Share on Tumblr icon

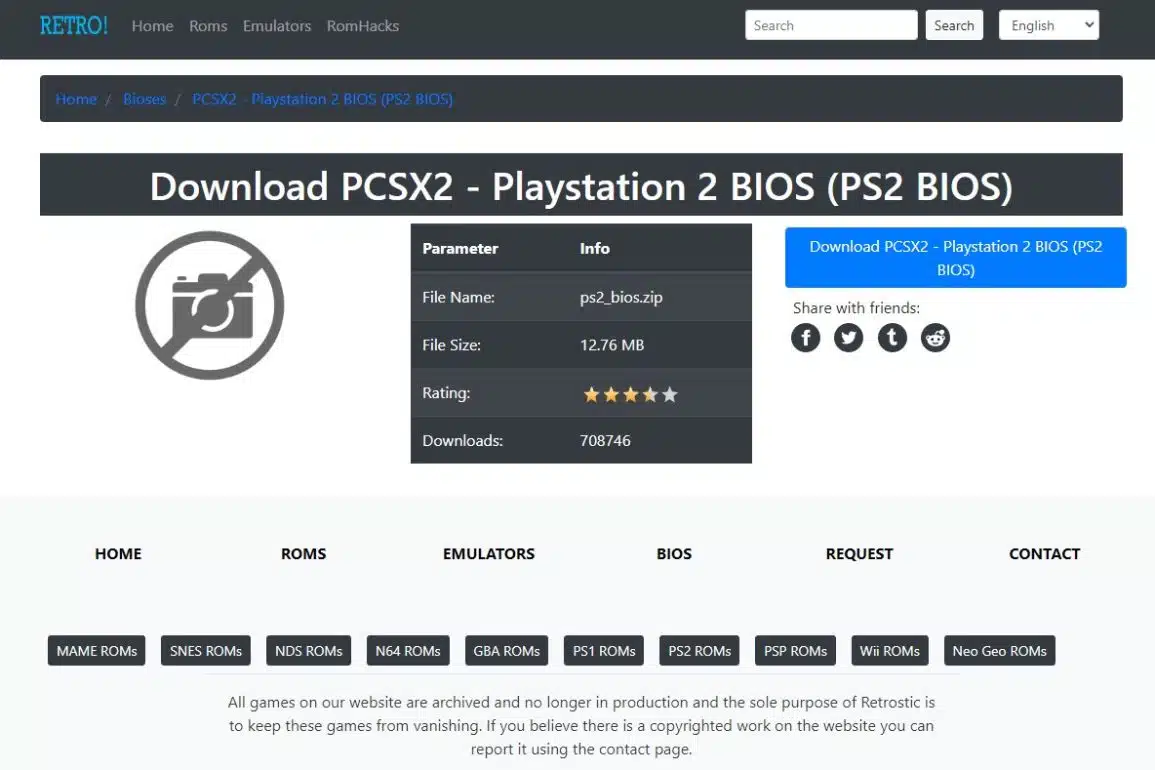tap(892, 337)
